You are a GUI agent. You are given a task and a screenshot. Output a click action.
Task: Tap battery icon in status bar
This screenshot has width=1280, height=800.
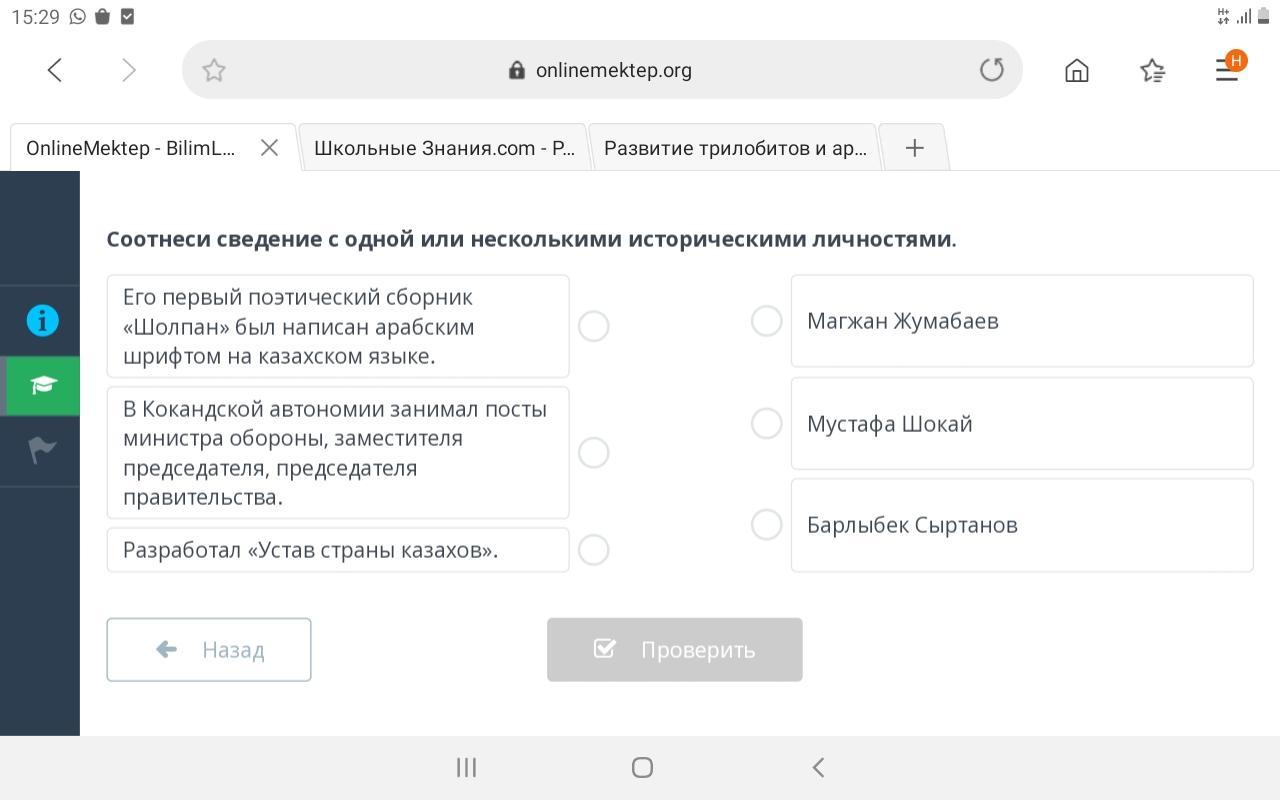[1264, 16]
